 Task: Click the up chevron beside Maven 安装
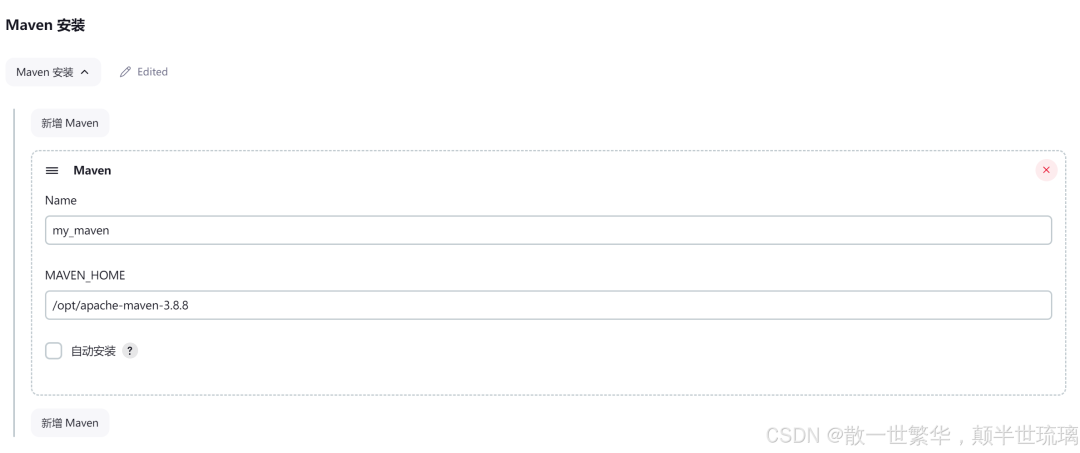pyautogui.click(x=85, y=72)
